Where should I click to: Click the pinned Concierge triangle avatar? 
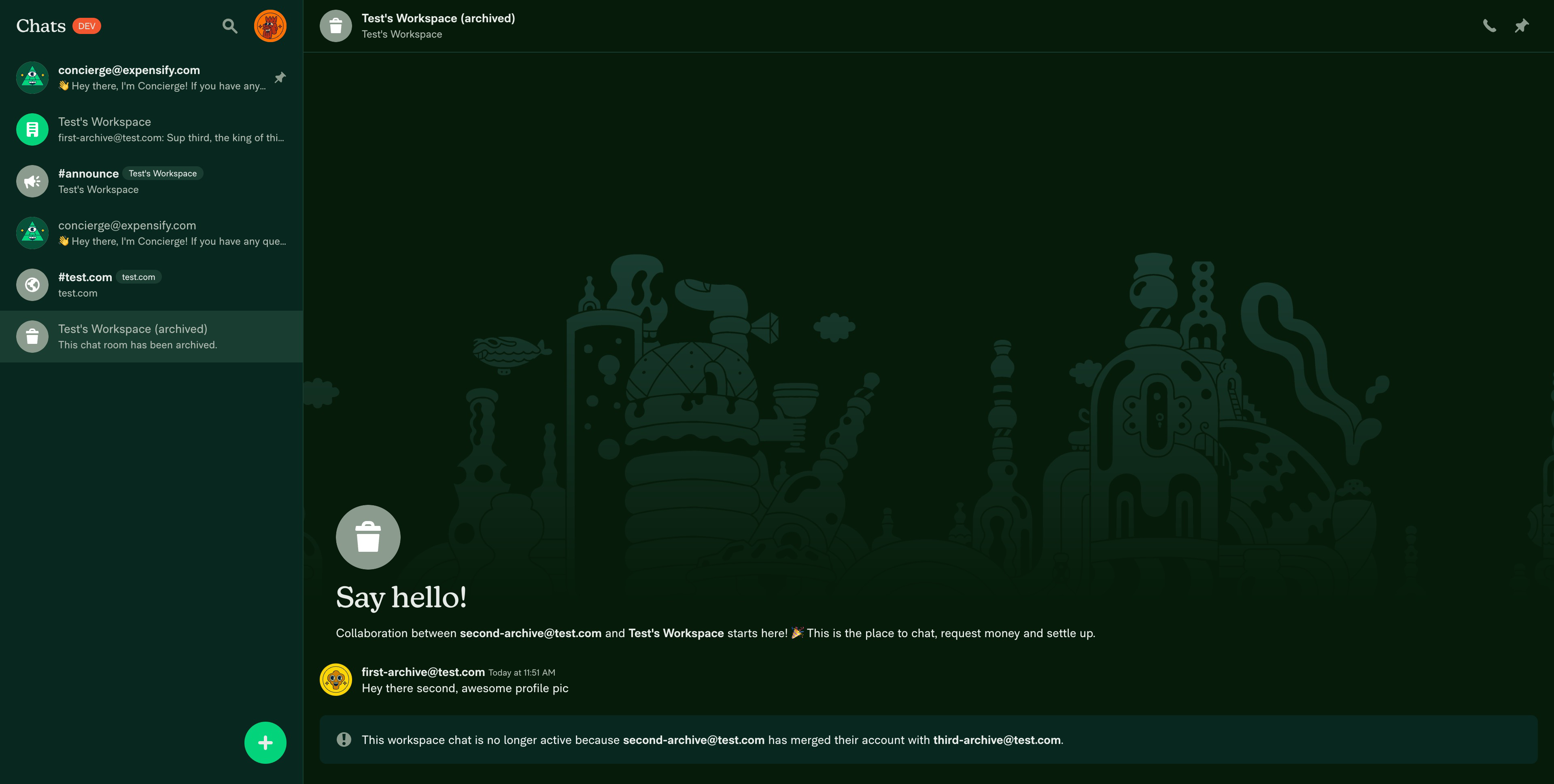click(x=32, y=78)
